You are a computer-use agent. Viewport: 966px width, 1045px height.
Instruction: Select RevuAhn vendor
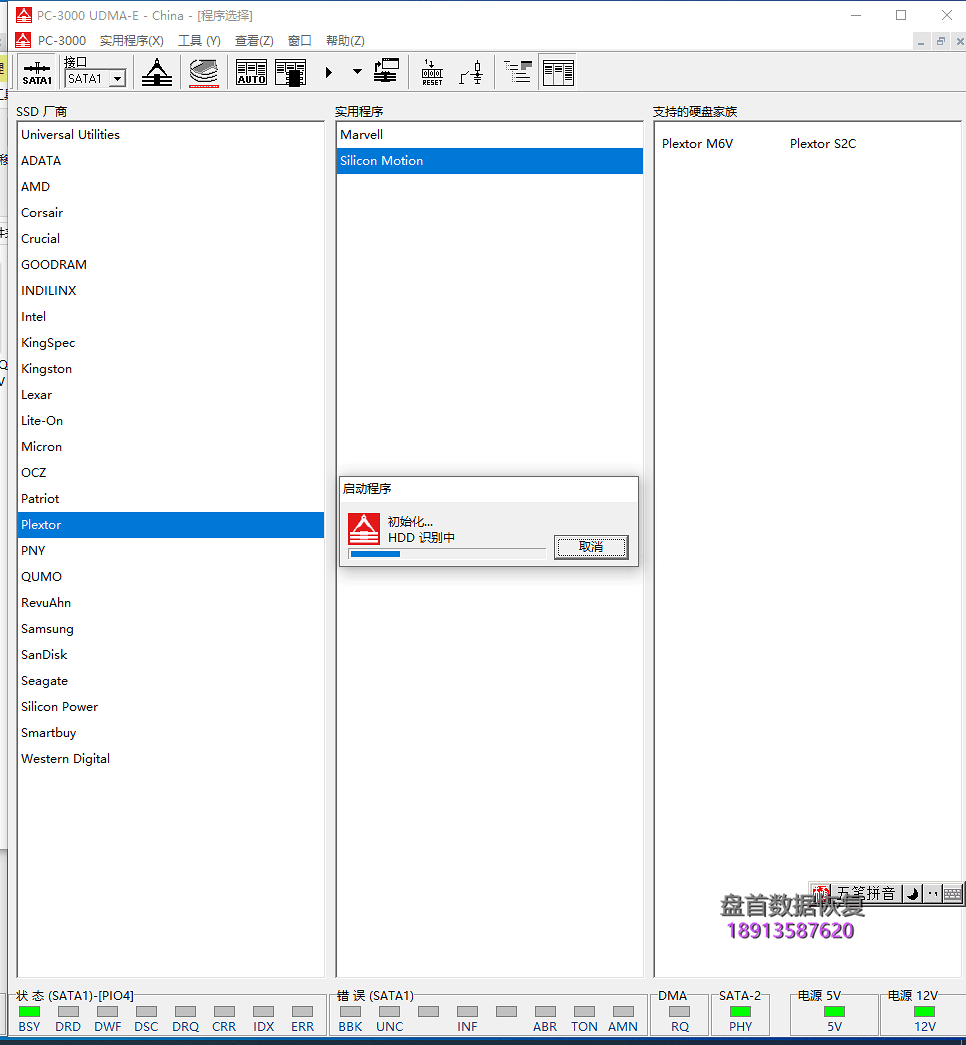pos(171,602)
